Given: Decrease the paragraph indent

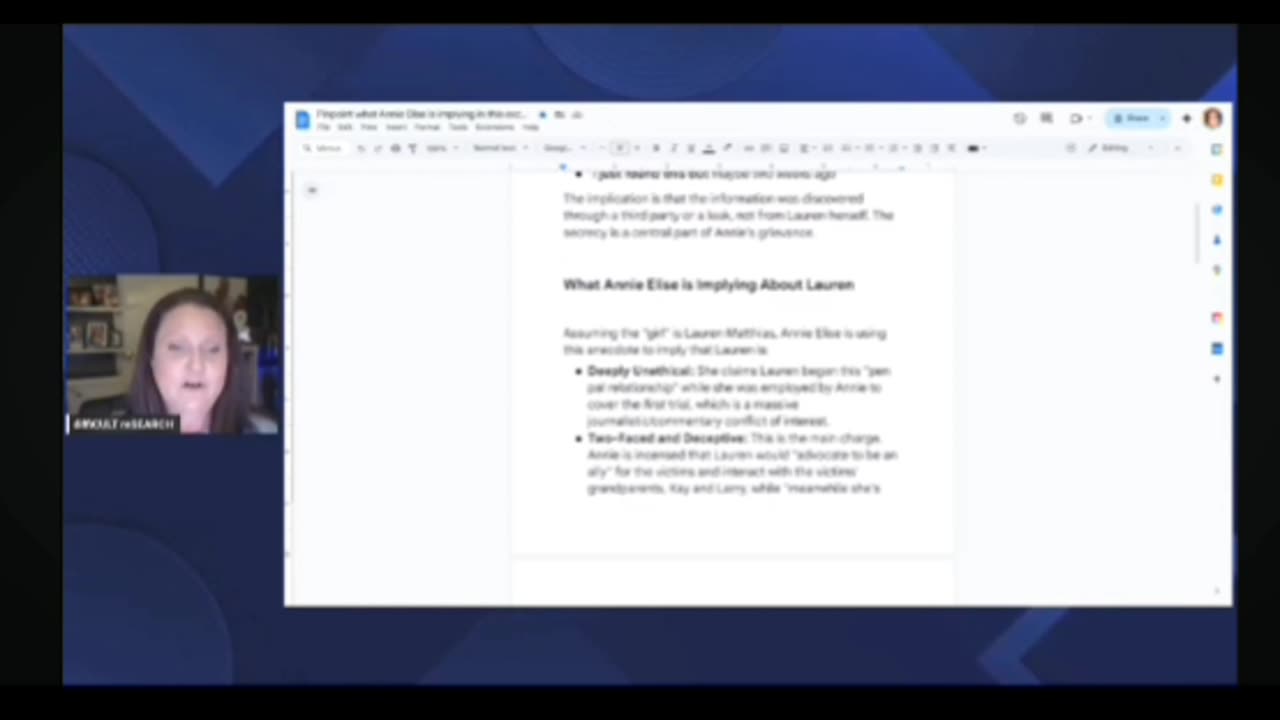Looking at the screenshot, I should 917,148.
